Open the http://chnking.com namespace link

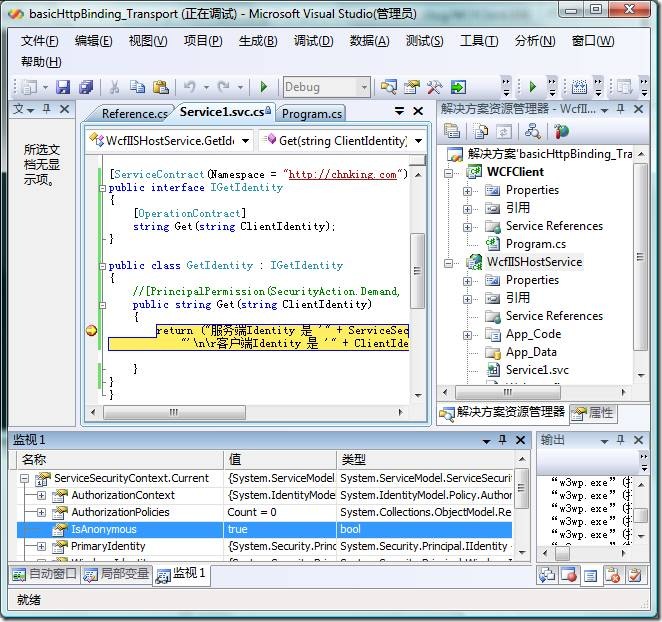(342, 175)
